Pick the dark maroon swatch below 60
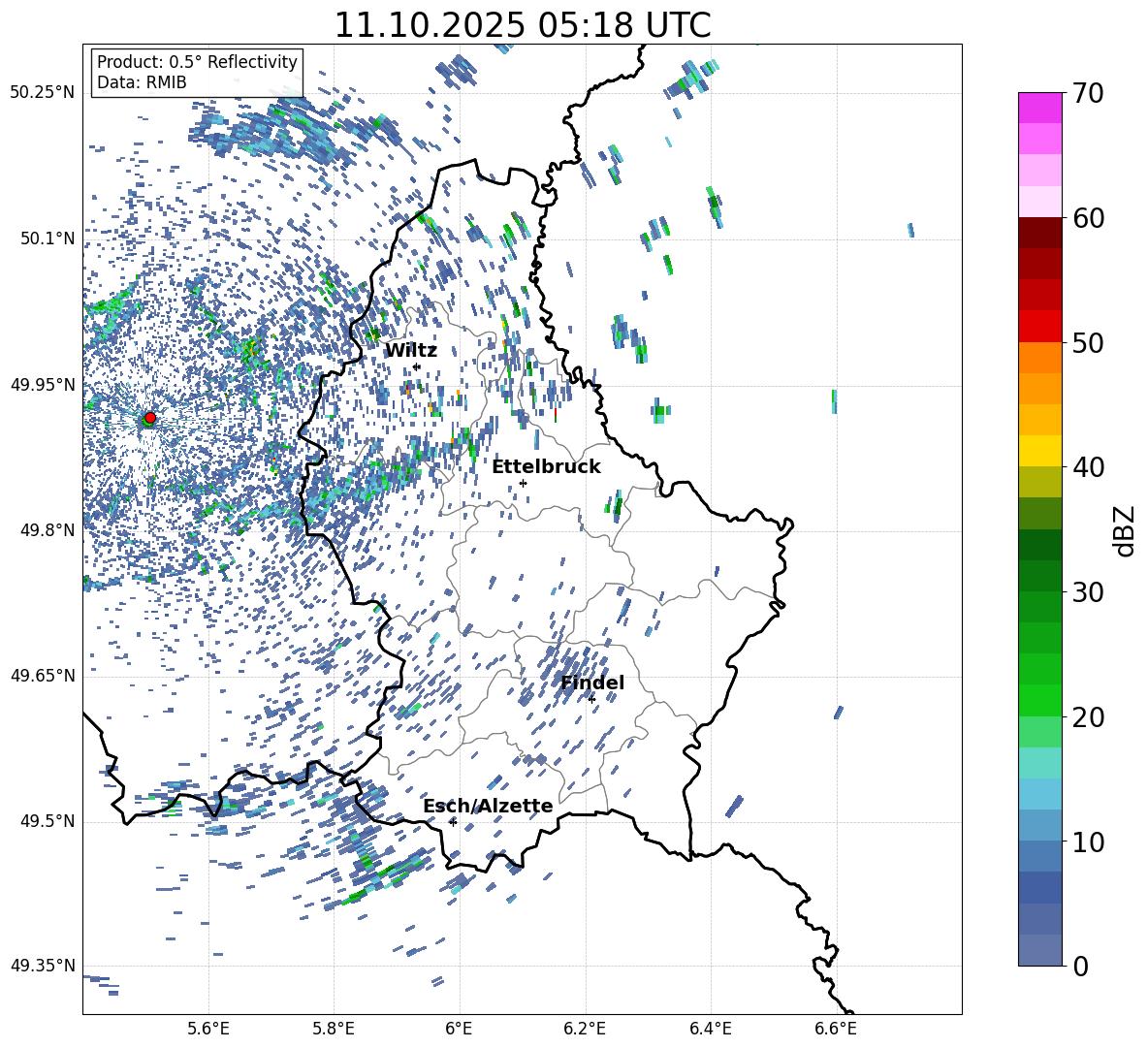 coord(1040,233)
